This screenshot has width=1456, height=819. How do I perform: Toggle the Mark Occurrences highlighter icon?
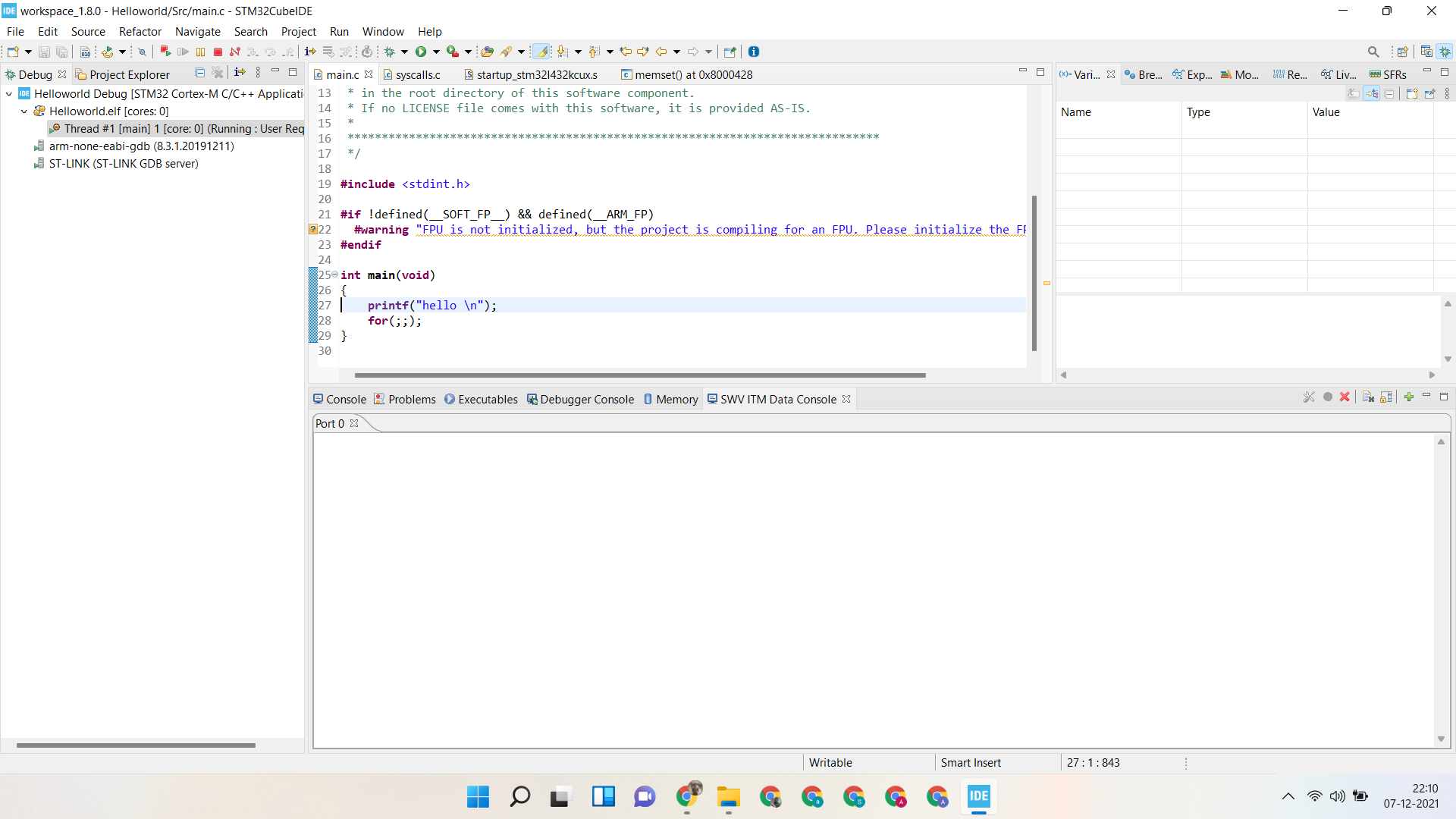click(x=541, y=52)
